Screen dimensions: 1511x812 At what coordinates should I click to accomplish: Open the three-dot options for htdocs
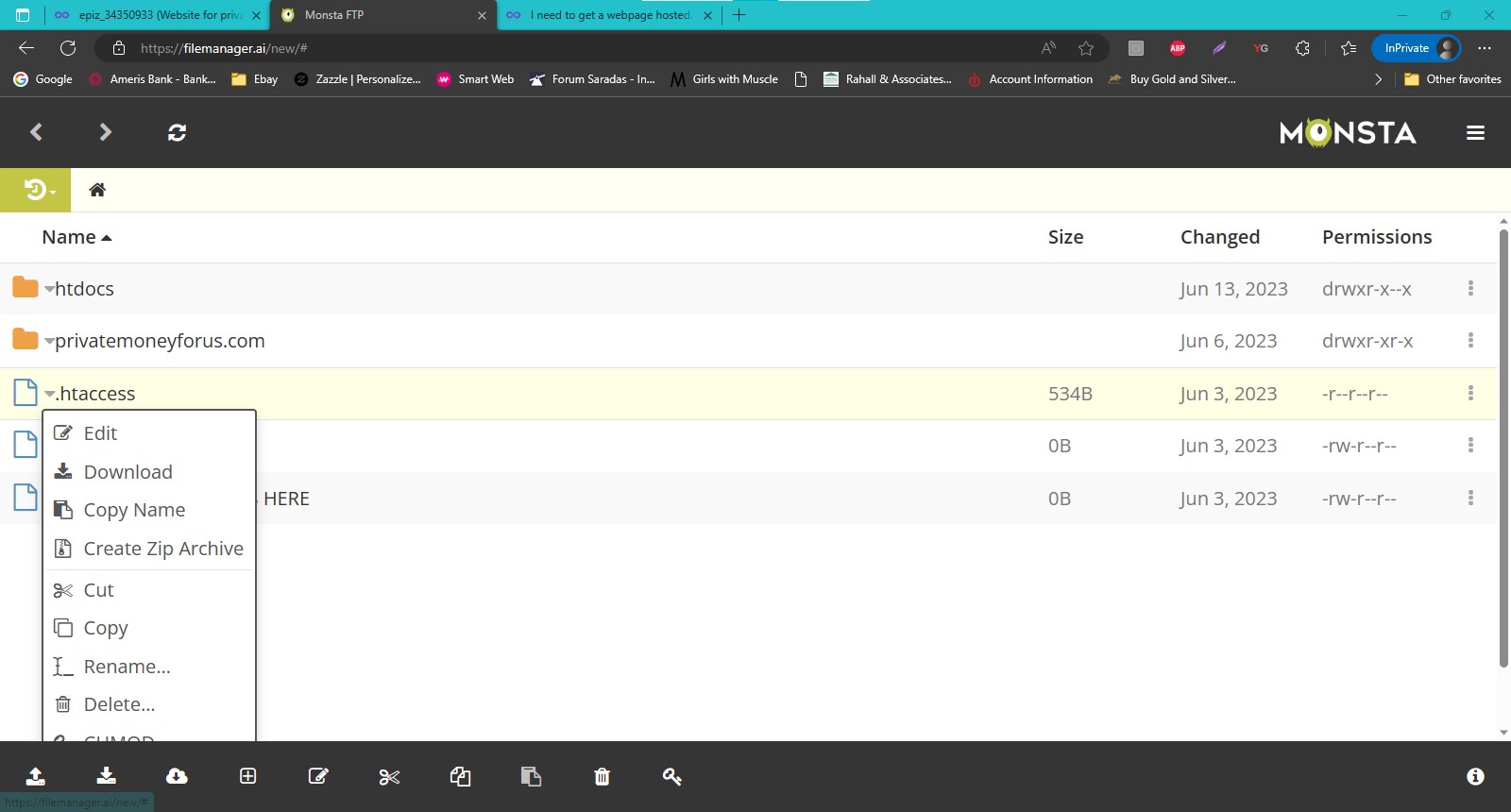point(1470,289)
